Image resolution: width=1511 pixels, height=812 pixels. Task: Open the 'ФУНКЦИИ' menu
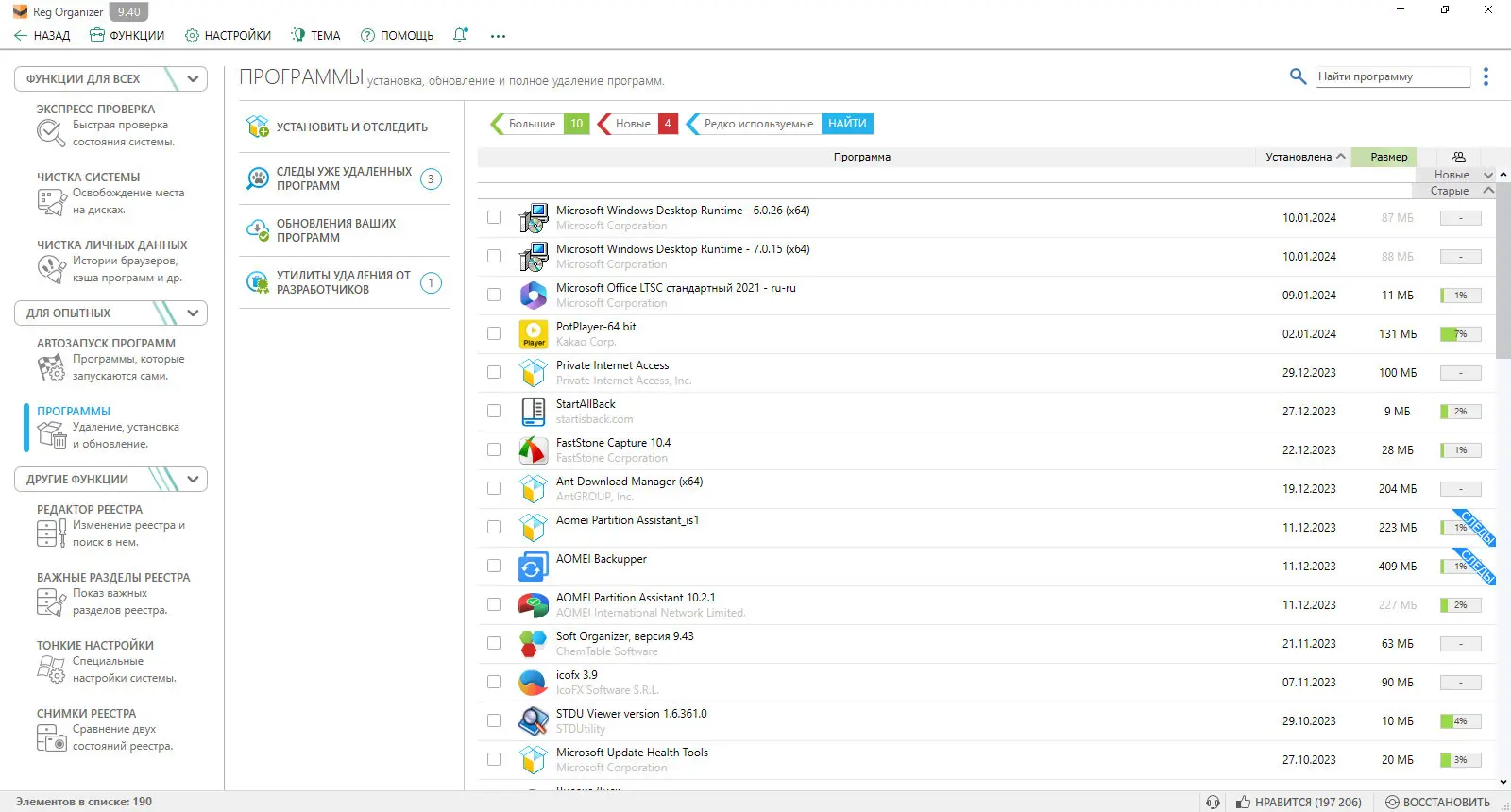click(127, 36)
